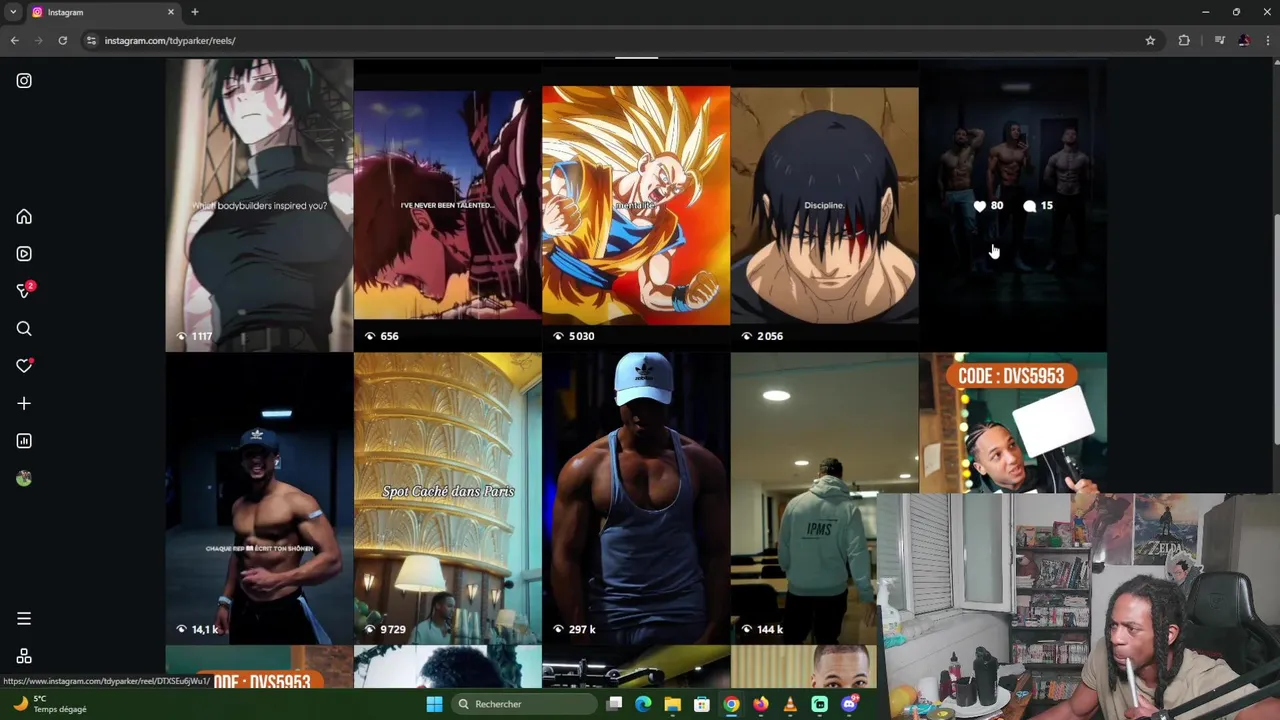1280x720 pixels.
Task: Open Notifications heart icon in sidebar
Action: pyautogui.click(x=24, y=366)
